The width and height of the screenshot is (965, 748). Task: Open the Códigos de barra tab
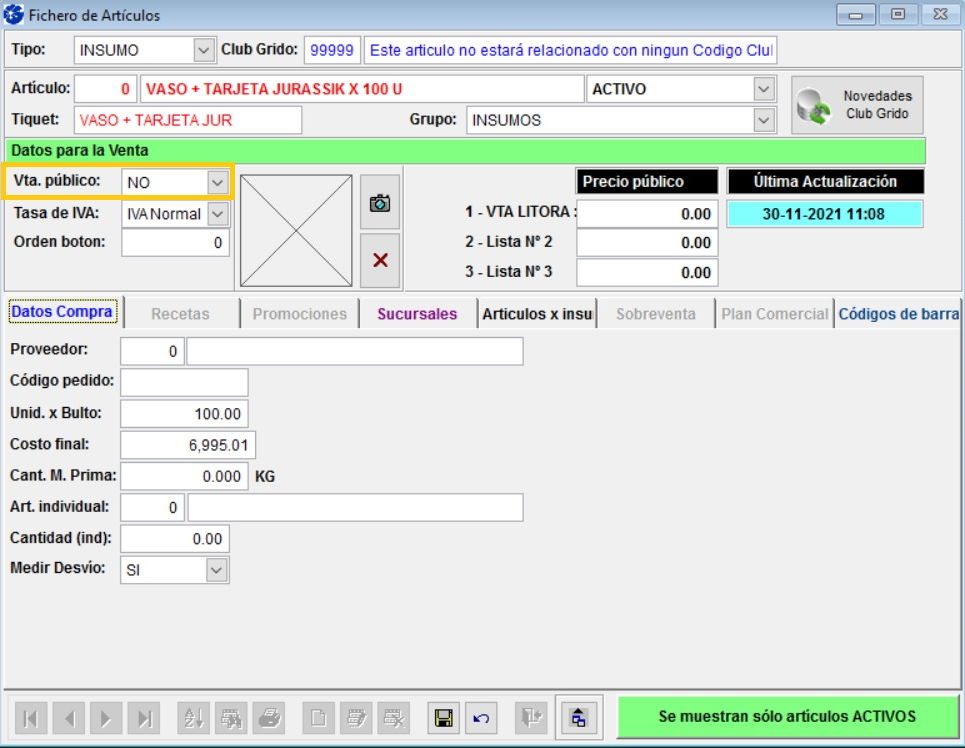(x=898, y=314)
